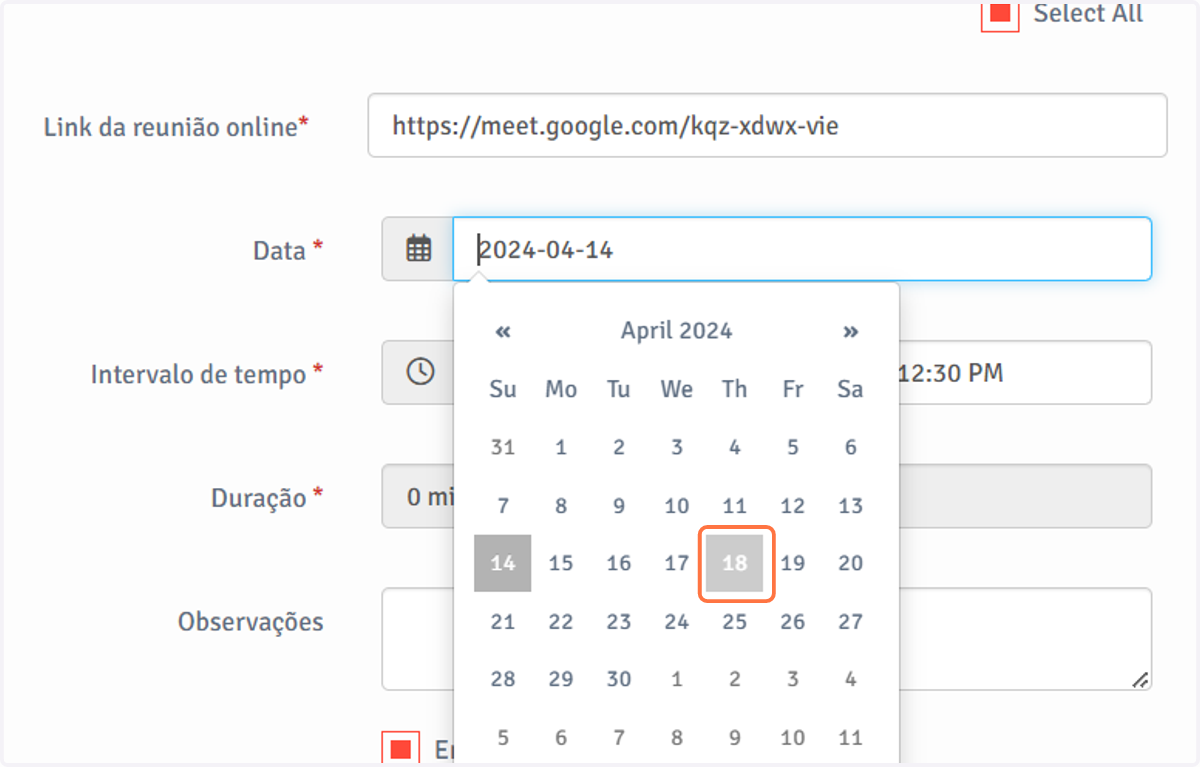Choose day 15 in the calendar
The height and width of the screenshot is (767, 1200).
[561, 563]
